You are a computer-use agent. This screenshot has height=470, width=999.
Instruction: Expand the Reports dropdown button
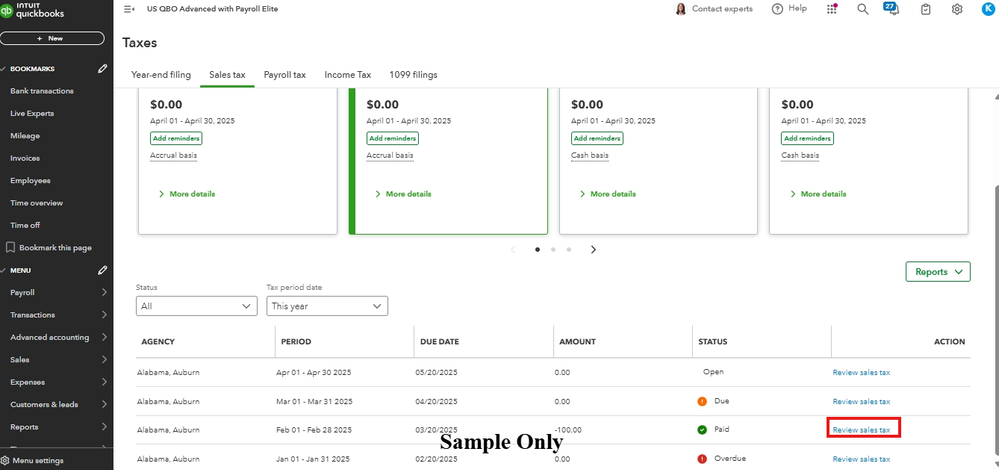937,271
